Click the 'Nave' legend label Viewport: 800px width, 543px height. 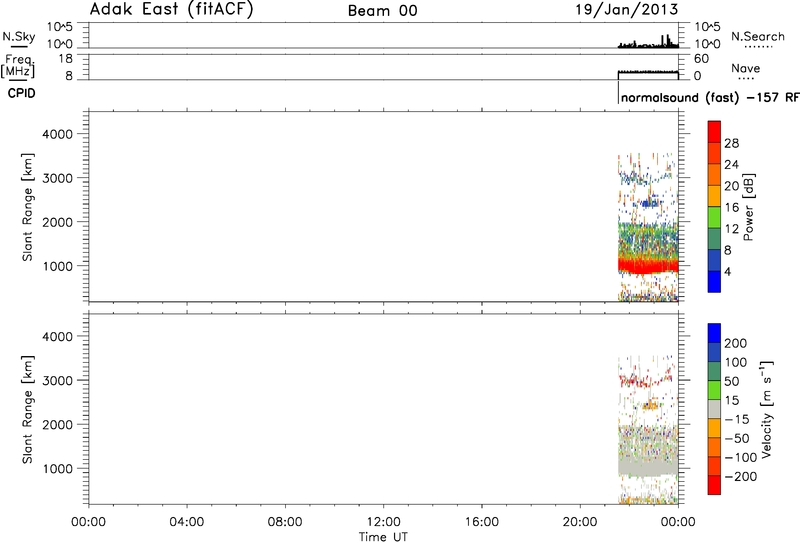745,68
